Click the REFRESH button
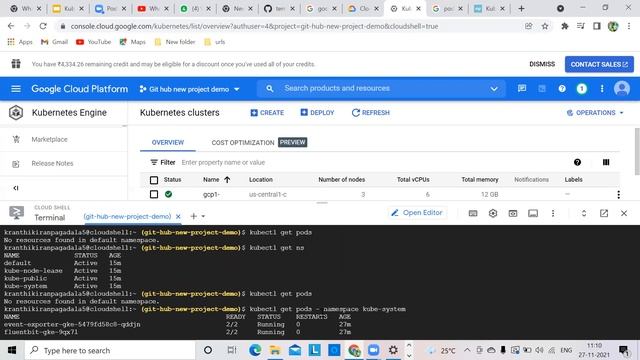640x360 pixels. 371,113
